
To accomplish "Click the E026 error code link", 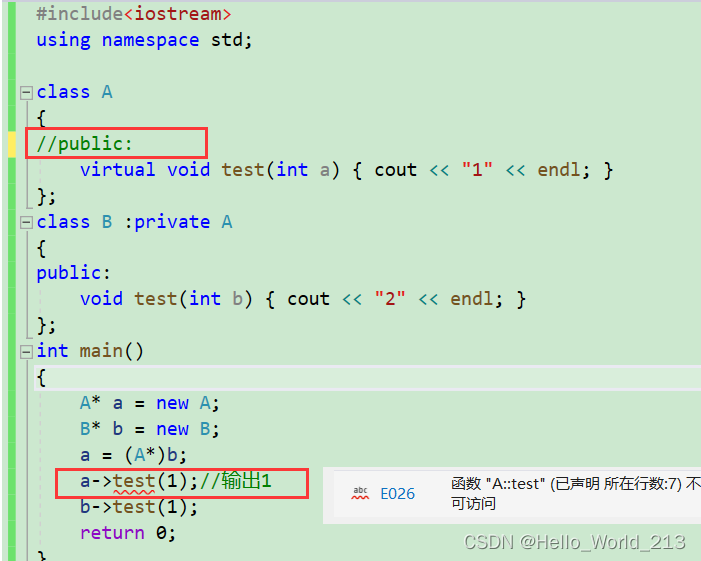I will [x=397, y=494].
